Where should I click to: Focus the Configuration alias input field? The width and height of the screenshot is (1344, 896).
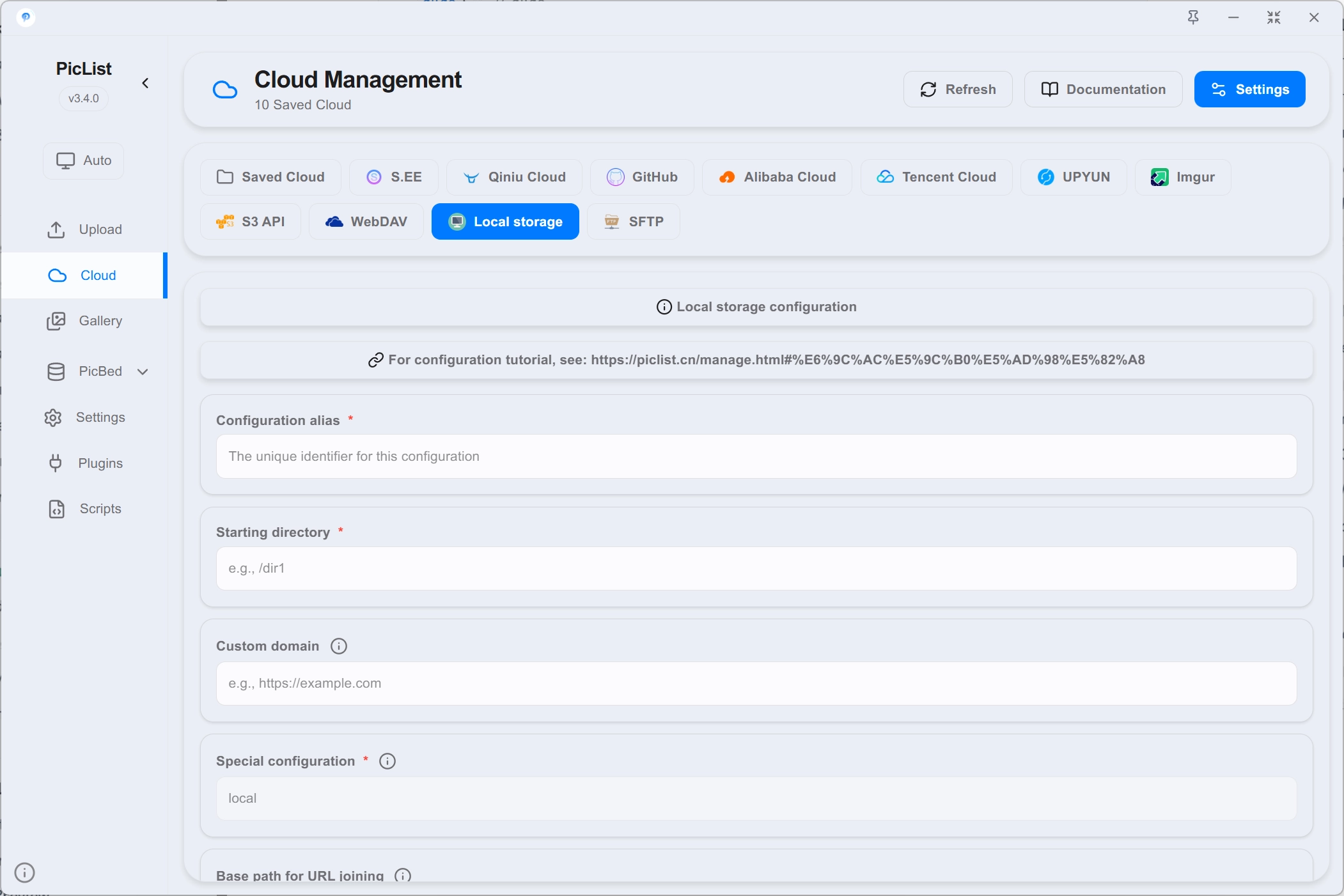point(756,456)
